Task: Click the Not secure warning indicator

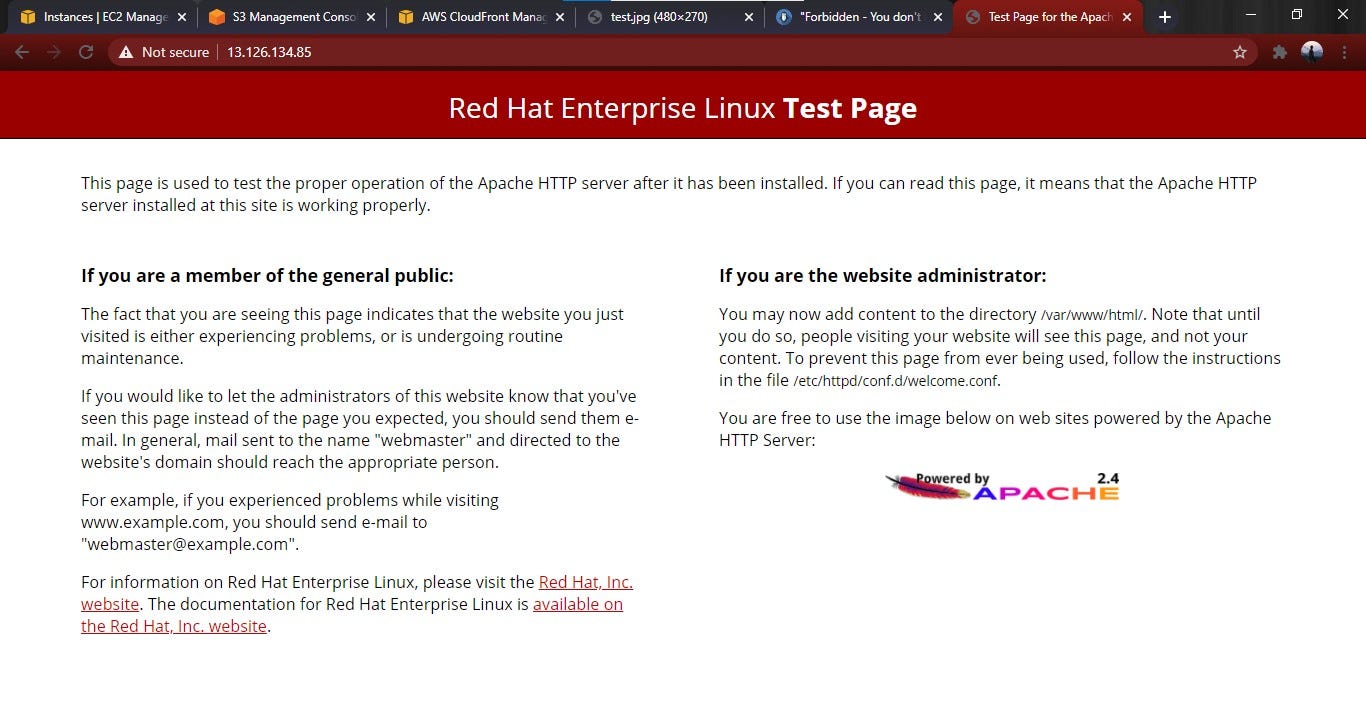Action: 164,52
